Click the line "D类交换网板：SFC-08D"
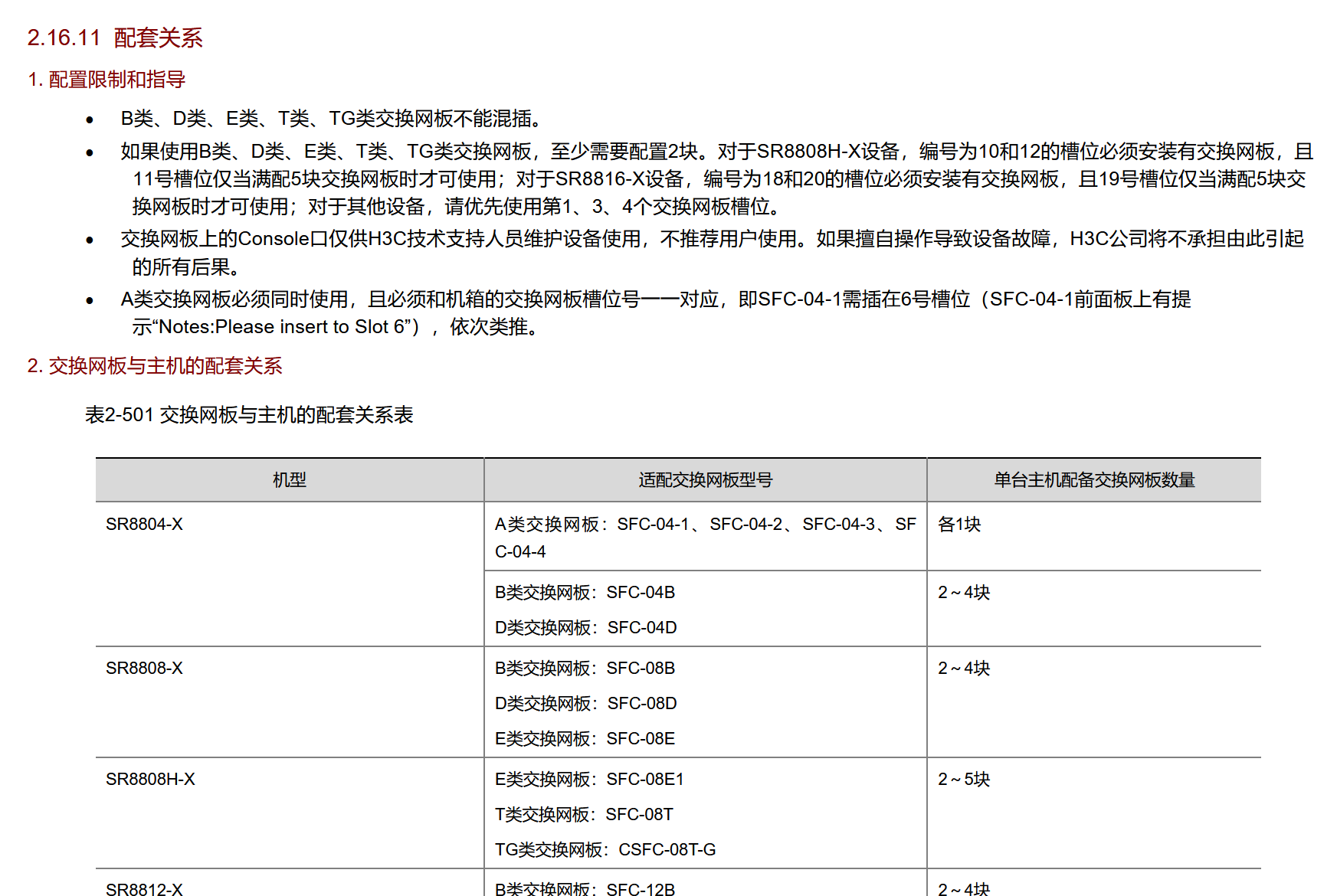This screenshot has width=1337, height=896. pyautogui.click(x=585, y=704)
